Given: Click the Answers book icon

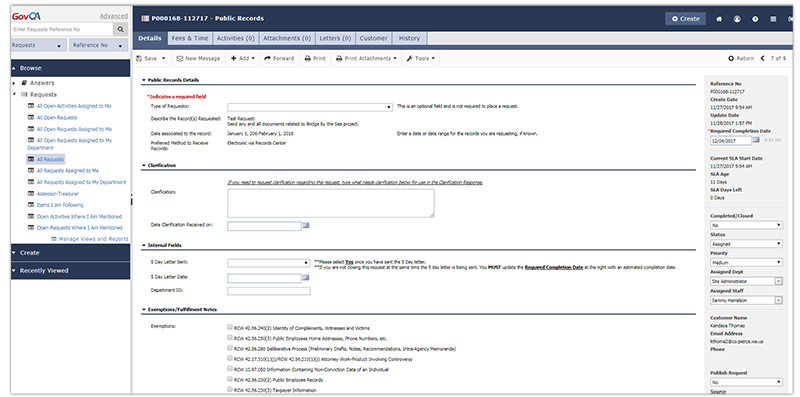Looking at the screenshot, I should pos(24,83).
